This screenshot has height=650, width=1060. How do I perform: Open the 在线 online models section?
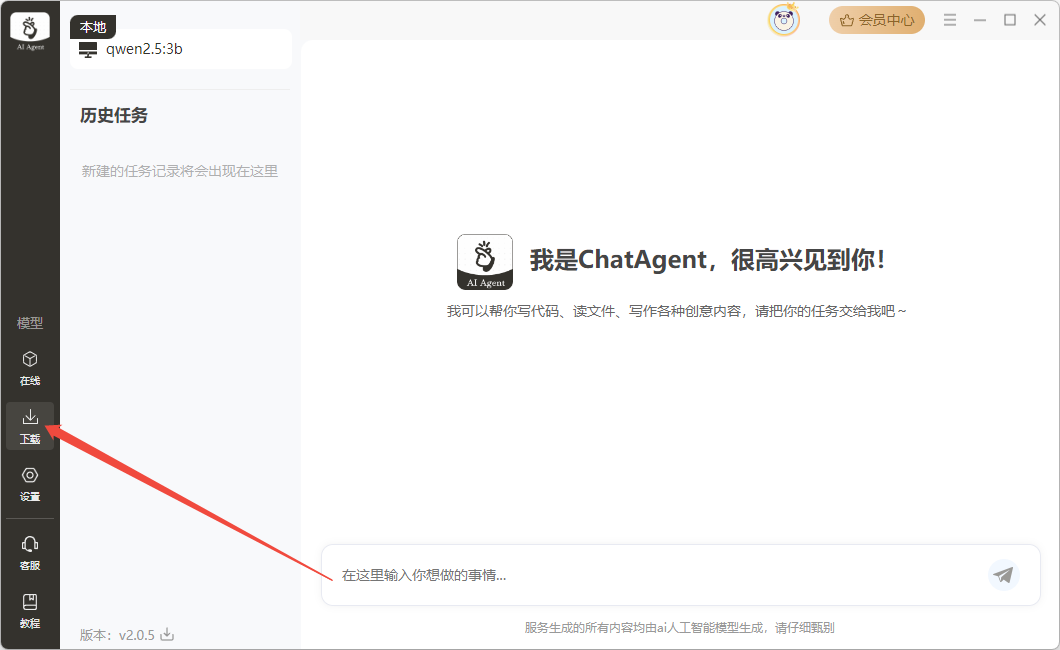coord(30,368)
